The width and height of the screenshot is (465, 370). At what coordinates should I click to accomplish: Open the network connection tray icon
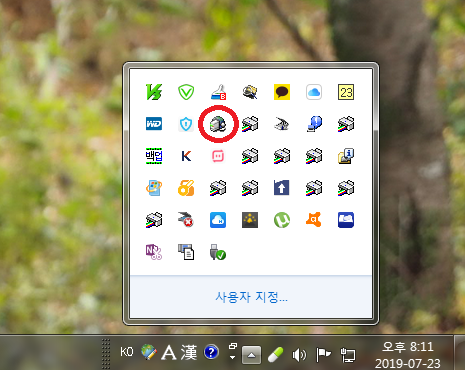348,355
